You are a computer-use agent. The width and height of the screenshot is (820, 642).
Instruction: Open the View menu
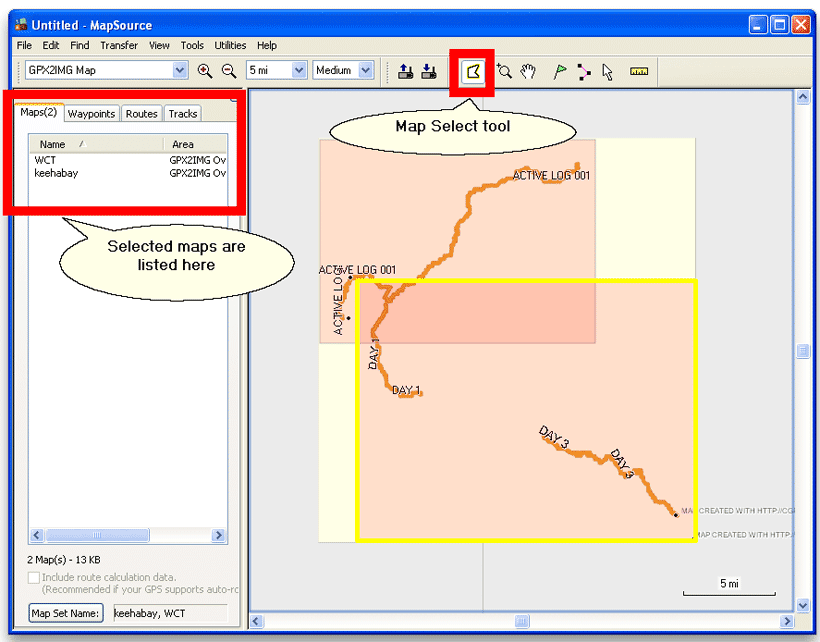point(159,45)
